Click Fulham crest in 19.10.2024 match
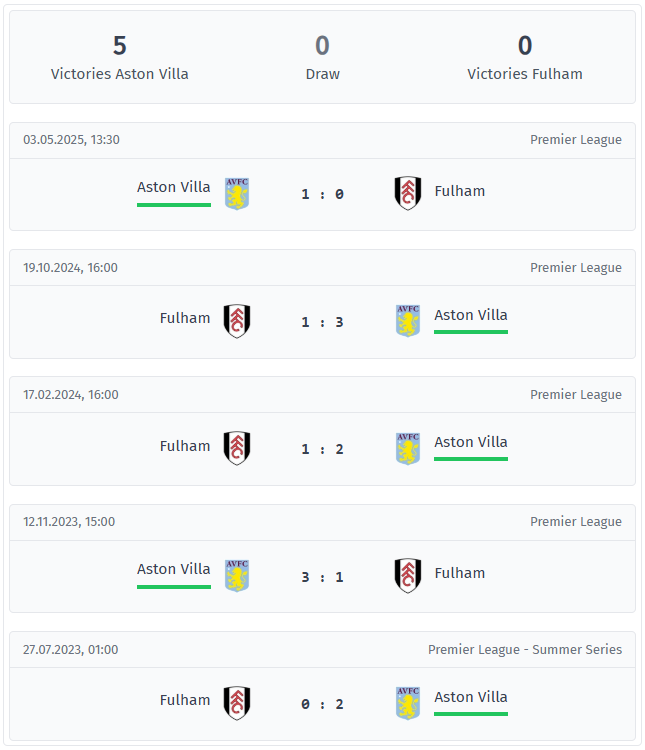 [x=237, y=321]
